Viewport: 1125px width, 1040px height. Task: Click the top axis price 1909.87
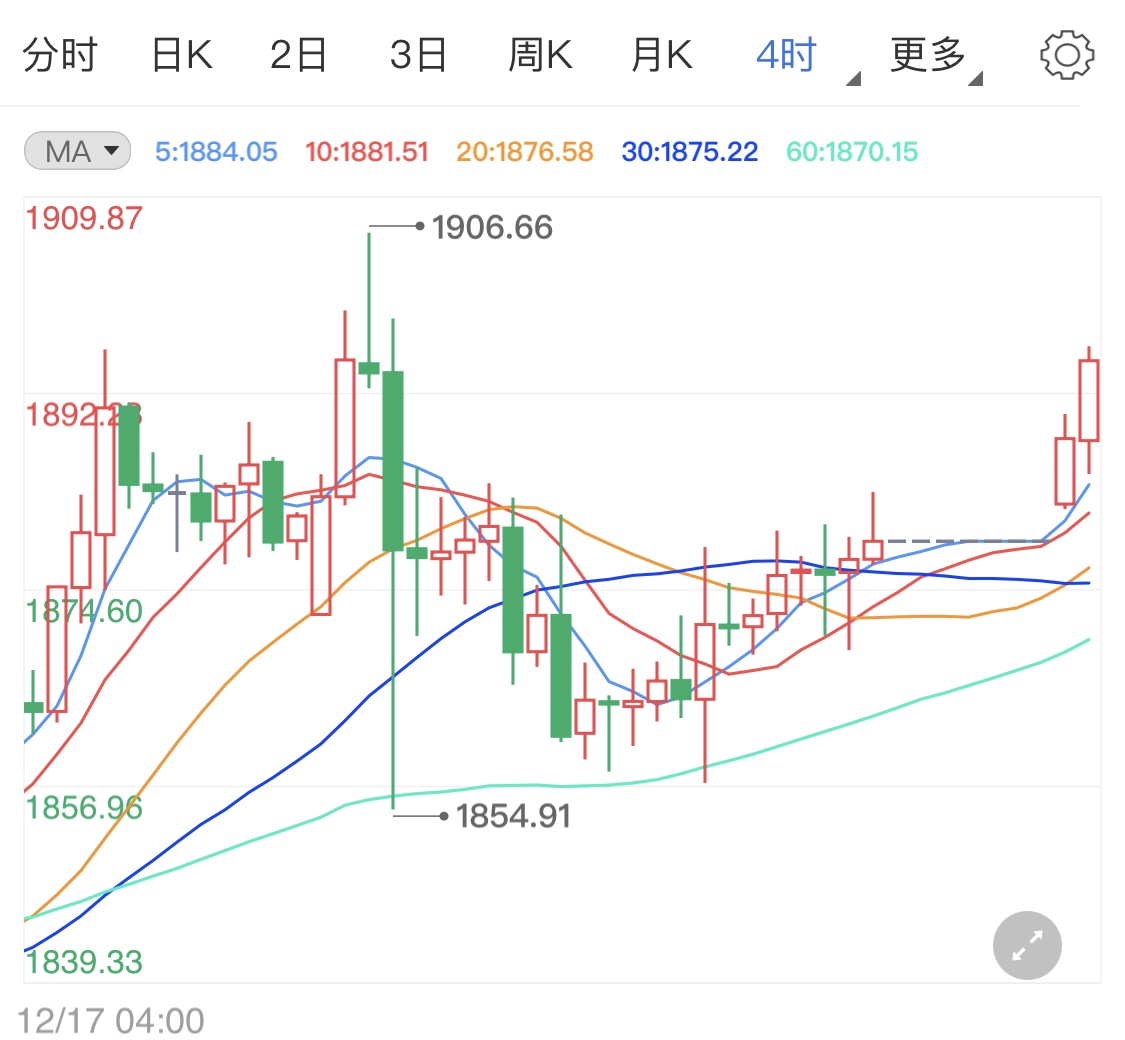84,218
